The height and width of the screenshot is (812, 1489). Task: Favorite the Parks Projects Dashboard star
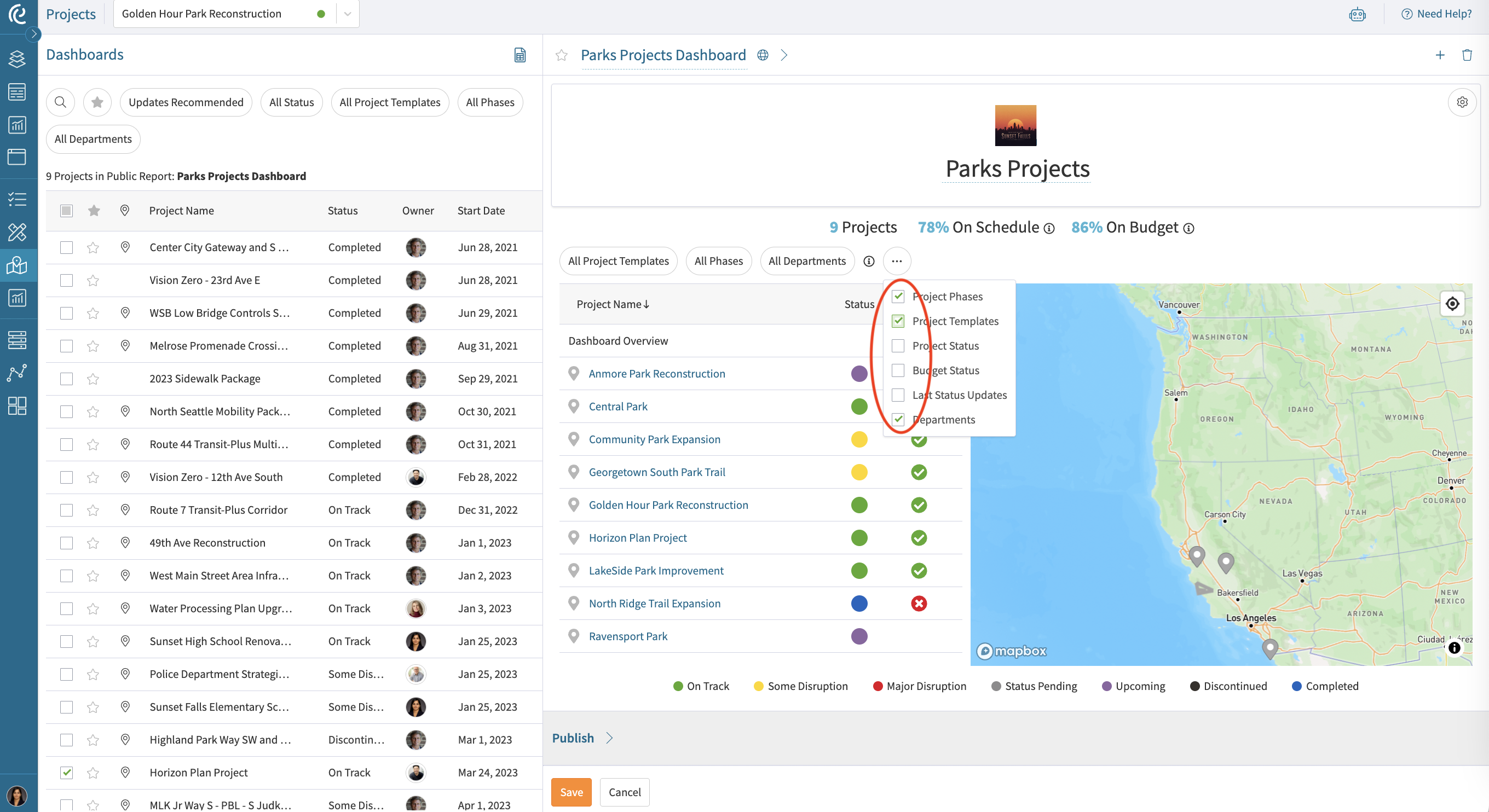[x=561, y=55]
